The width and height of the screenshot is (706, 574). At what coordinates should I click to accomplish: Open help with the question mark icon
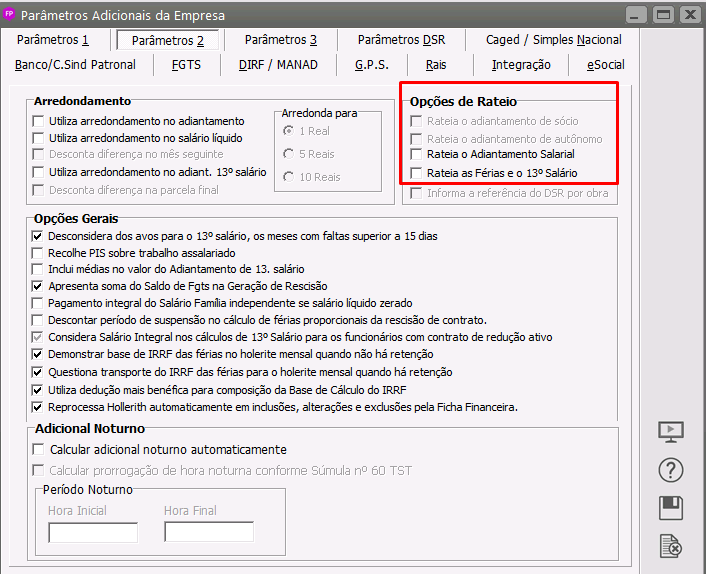671,469
